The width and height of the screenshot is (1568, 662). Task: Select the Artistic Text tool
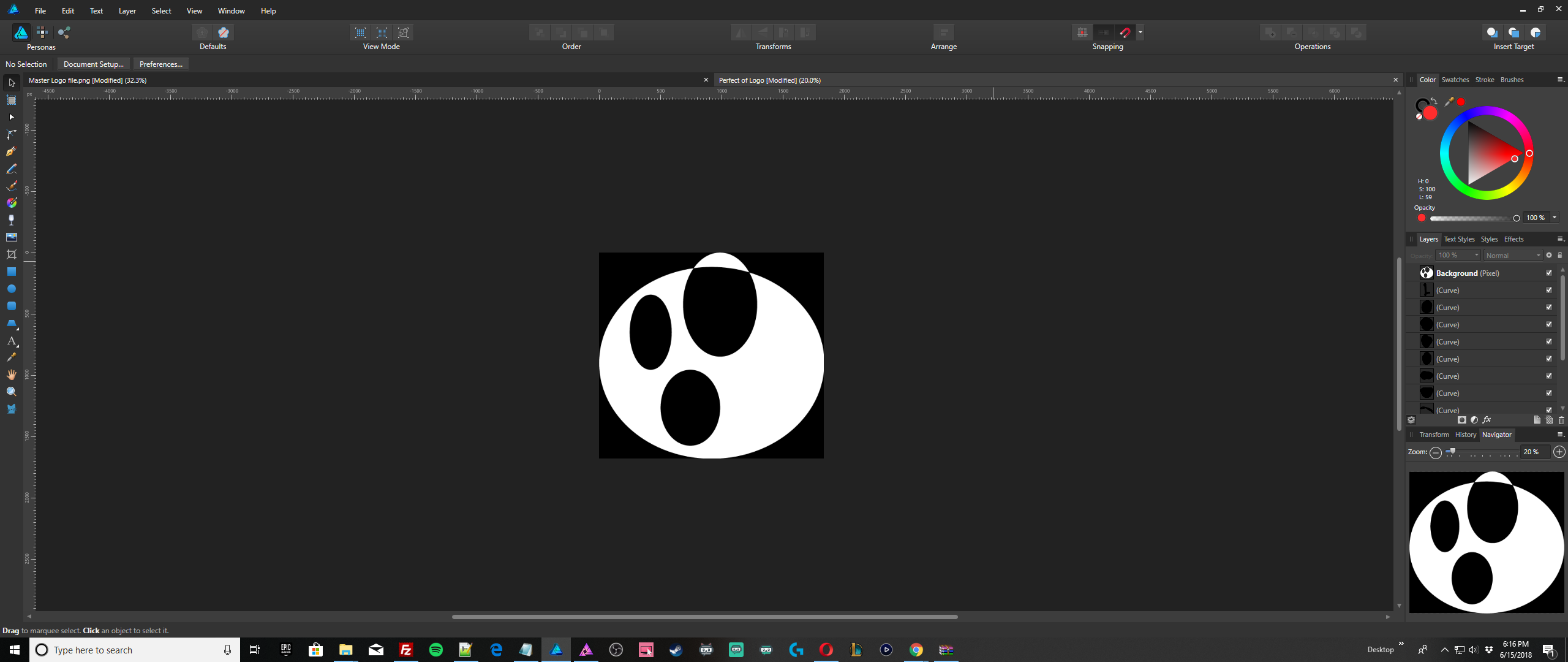pyautogui.click(x=12, y=340)
